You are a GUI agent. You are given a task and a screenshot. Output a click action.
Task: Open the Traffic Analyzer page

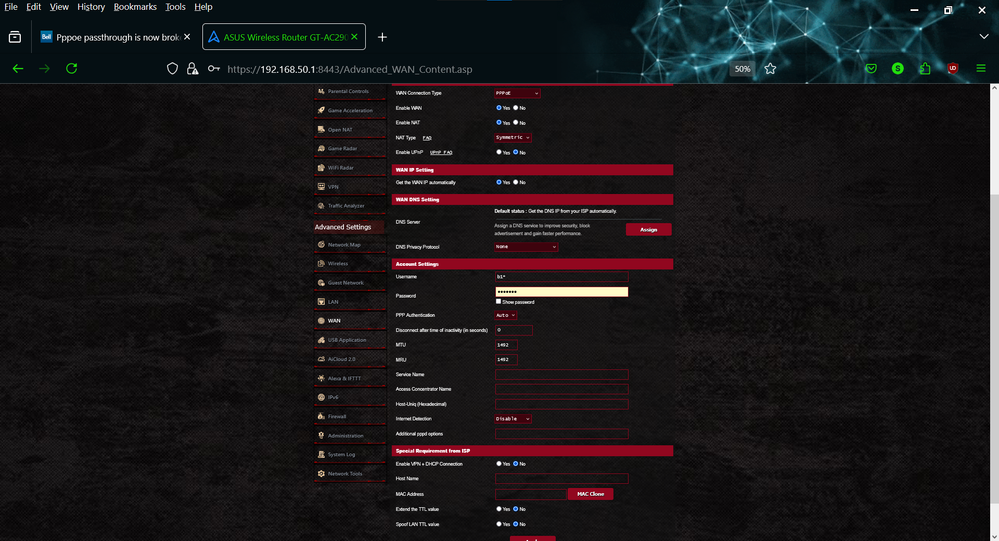click(349, 206)
